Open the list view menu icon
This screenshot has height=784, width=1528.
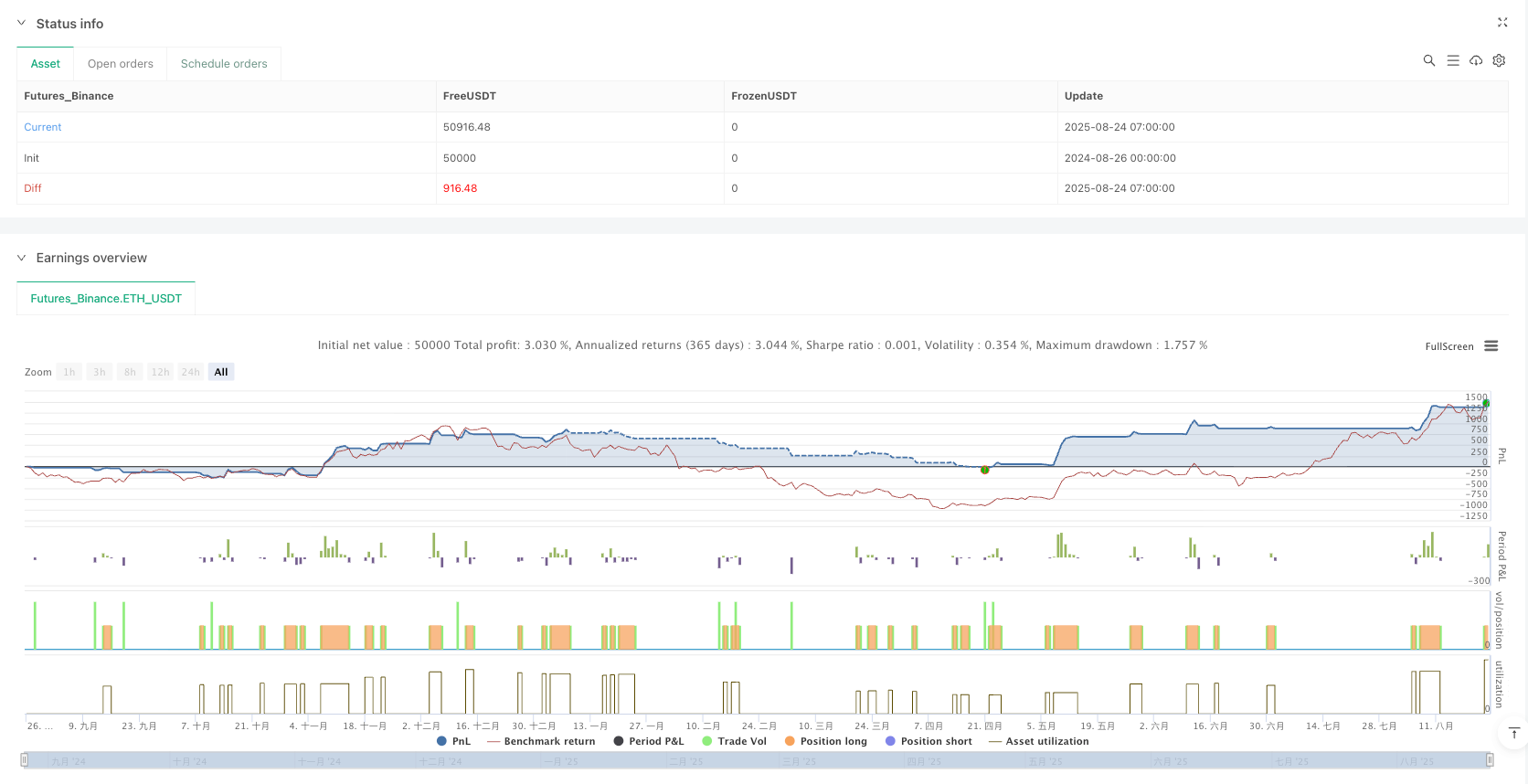pos(1452,61)
